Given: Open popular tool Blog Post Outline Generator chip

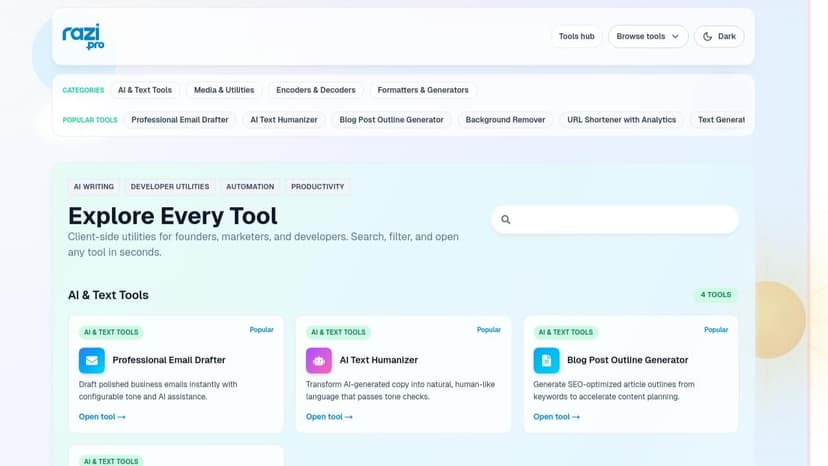Looking at the screenshot, I should pos(391,120).
